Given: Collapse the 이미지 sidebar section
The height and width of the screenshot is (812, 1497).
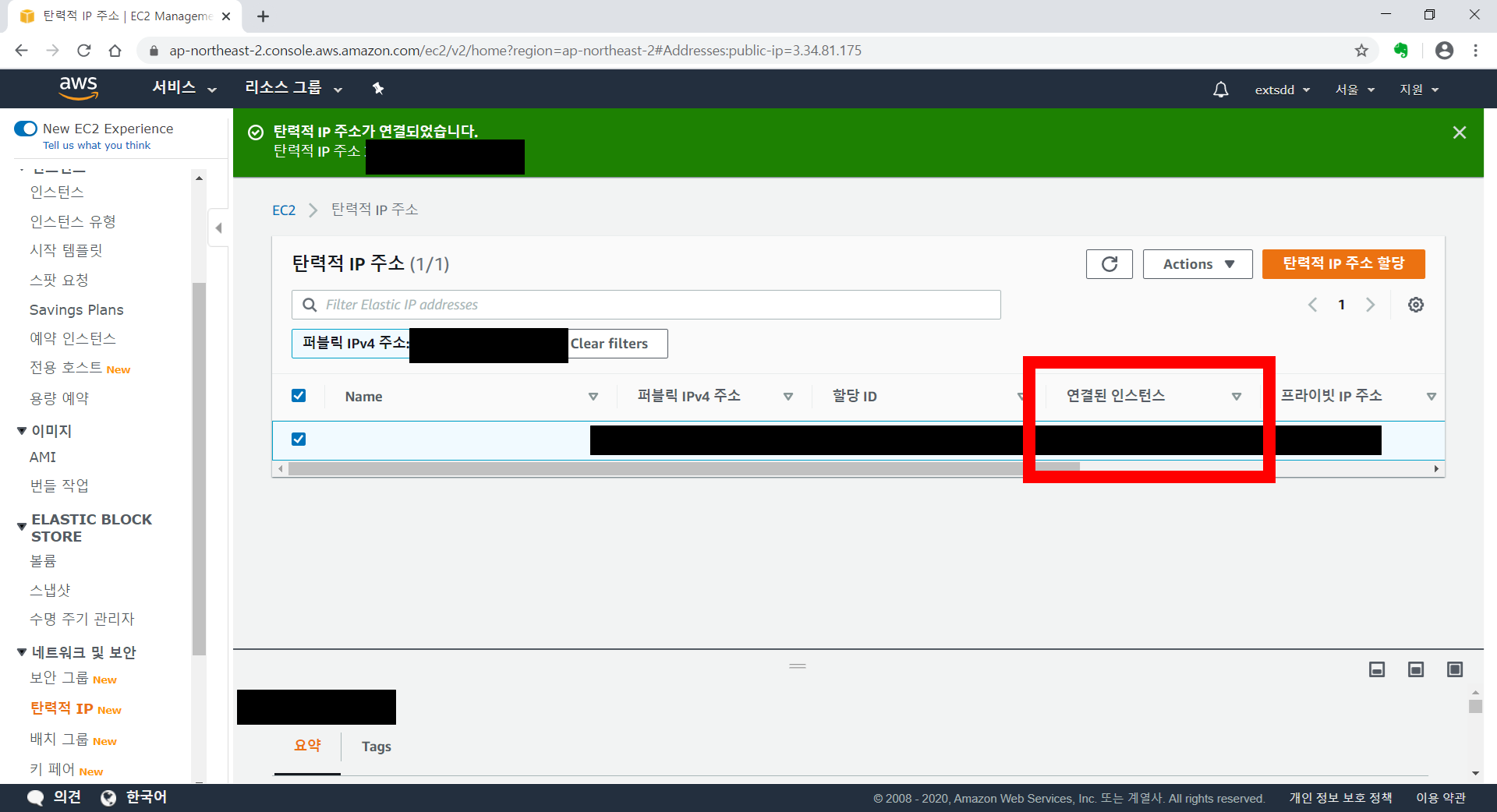Looking at the screenshot, I should [22, 431].
